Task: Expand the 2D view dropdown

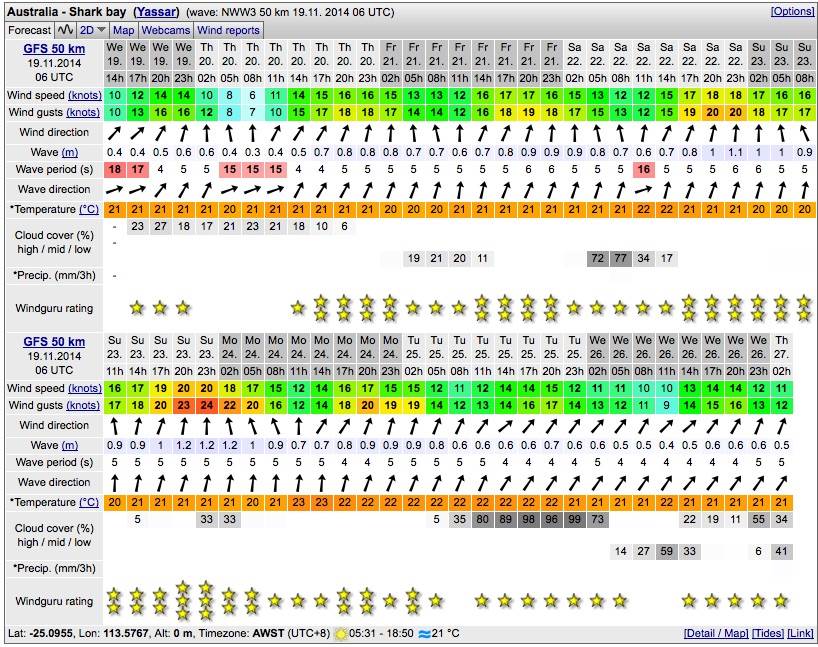Action: pos(93,30)
